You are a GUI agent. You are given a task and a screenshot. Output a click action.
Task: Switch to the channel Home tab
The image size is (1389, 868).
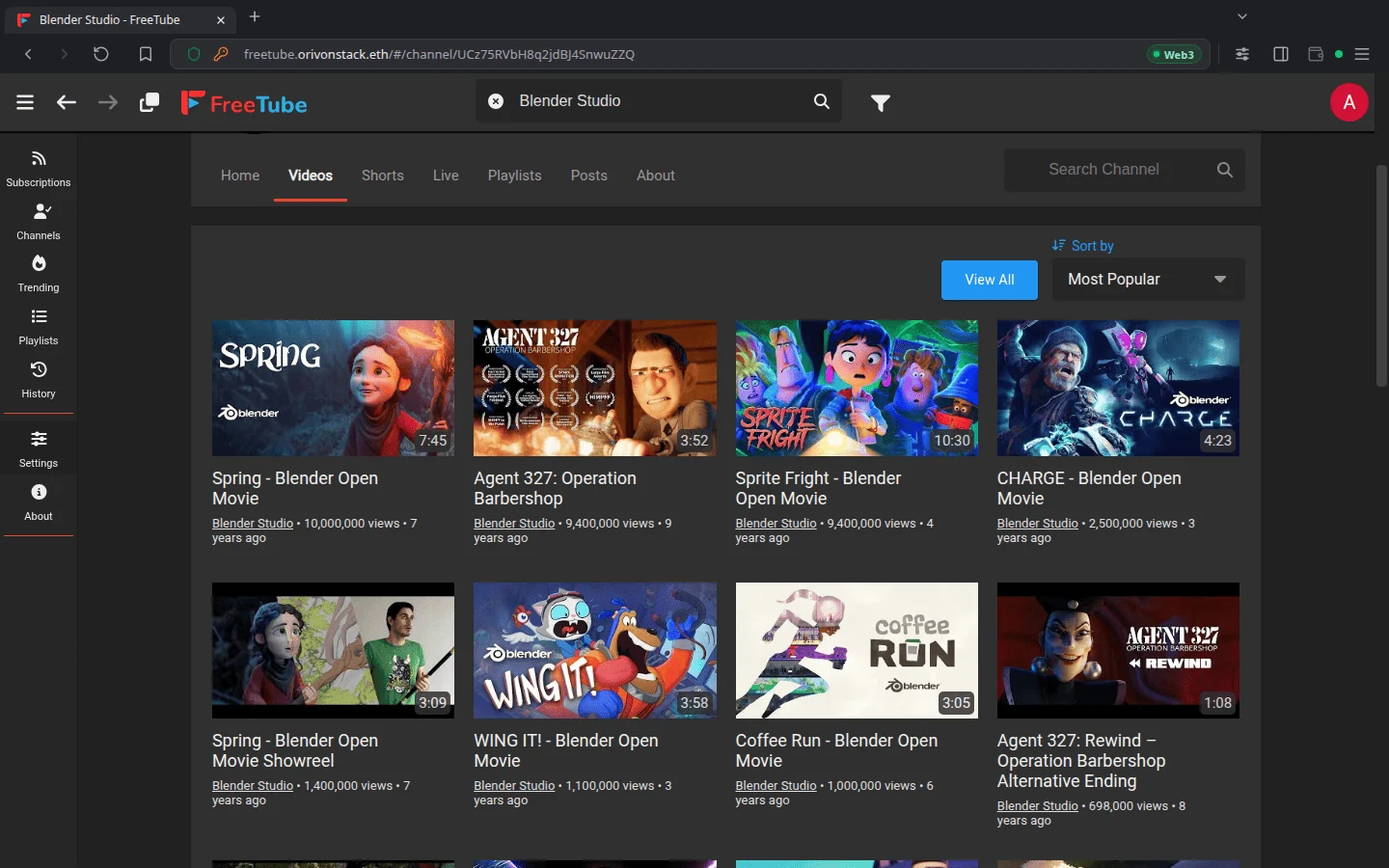[x=240, y=176]
